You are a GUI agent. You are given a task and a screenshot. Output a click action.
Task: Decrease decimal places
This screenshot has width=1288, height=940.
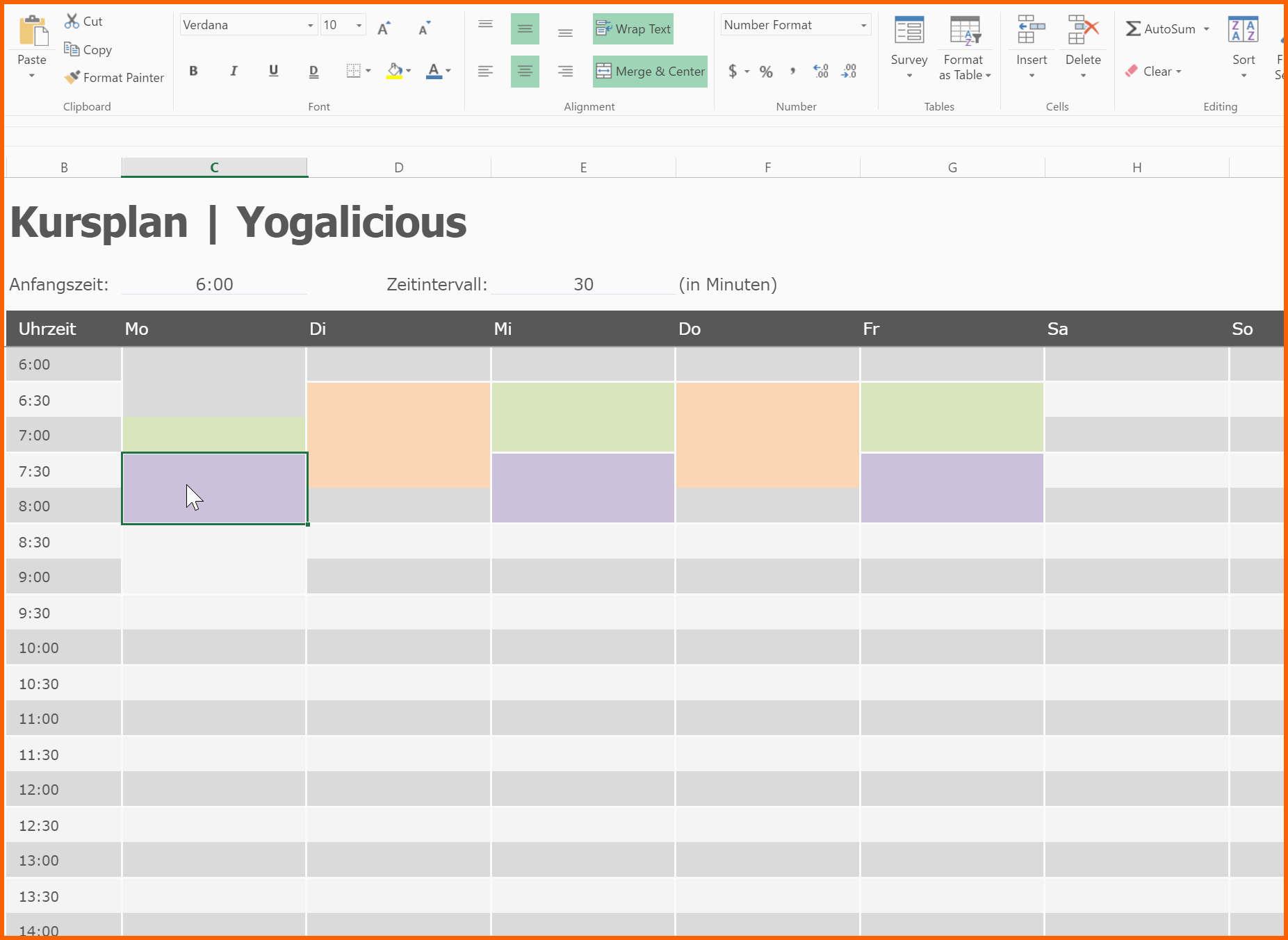pos(849,71)
